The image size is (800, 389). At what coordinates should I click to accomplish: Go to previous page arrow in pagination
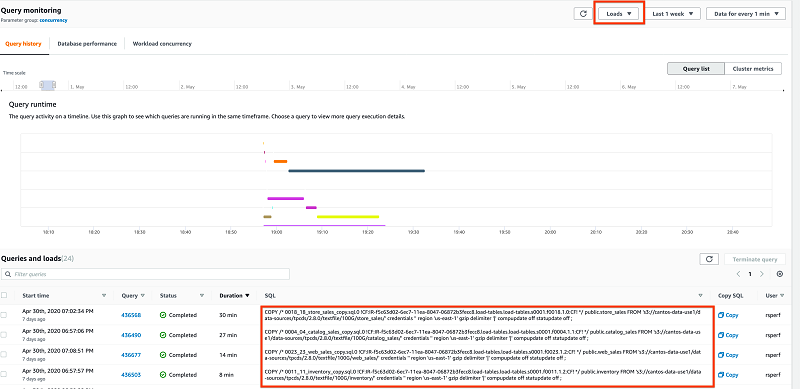(738, 274)
